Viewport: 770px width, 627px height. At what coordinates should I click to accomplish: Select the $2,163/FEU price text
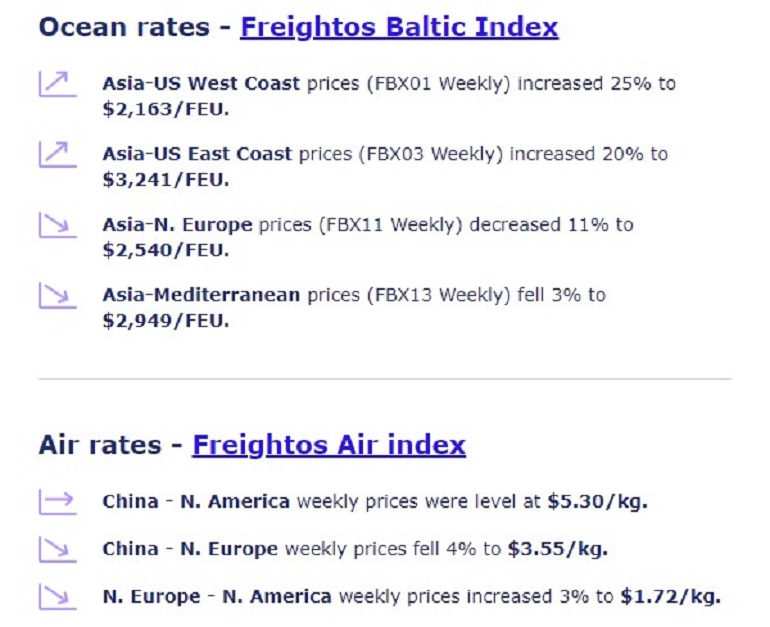click(166, 109)
